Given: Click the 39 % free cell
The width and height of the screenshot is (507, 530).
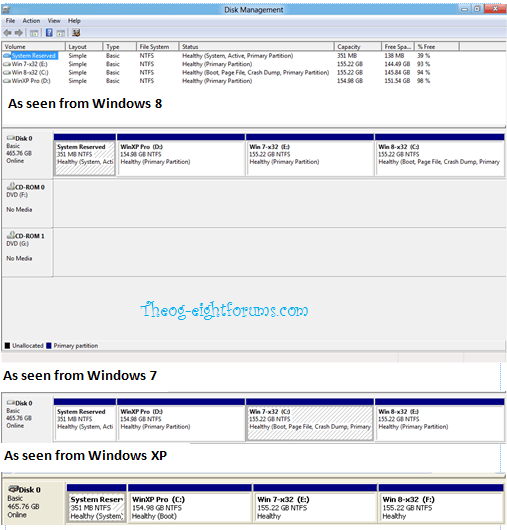Looking at the screenshot, I should point(424,56).
